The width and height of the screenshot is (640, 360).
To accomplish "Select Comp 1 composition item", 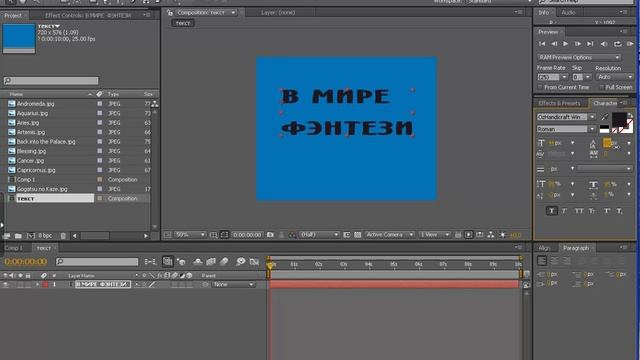I will pyautogui.click(x=25, y=180).
